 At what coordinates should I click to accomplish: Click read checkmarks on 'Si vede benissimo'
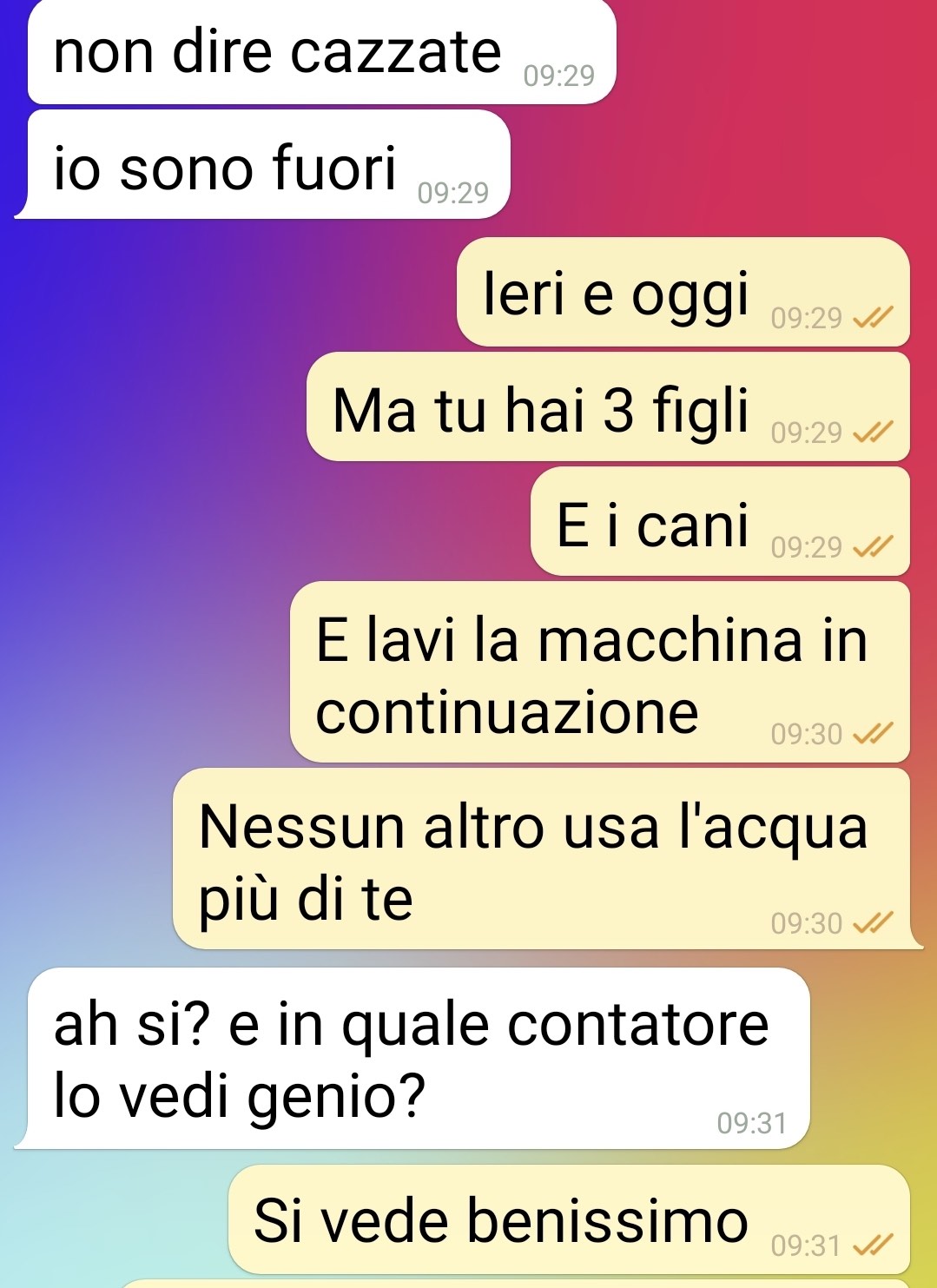pos(872,1246)
